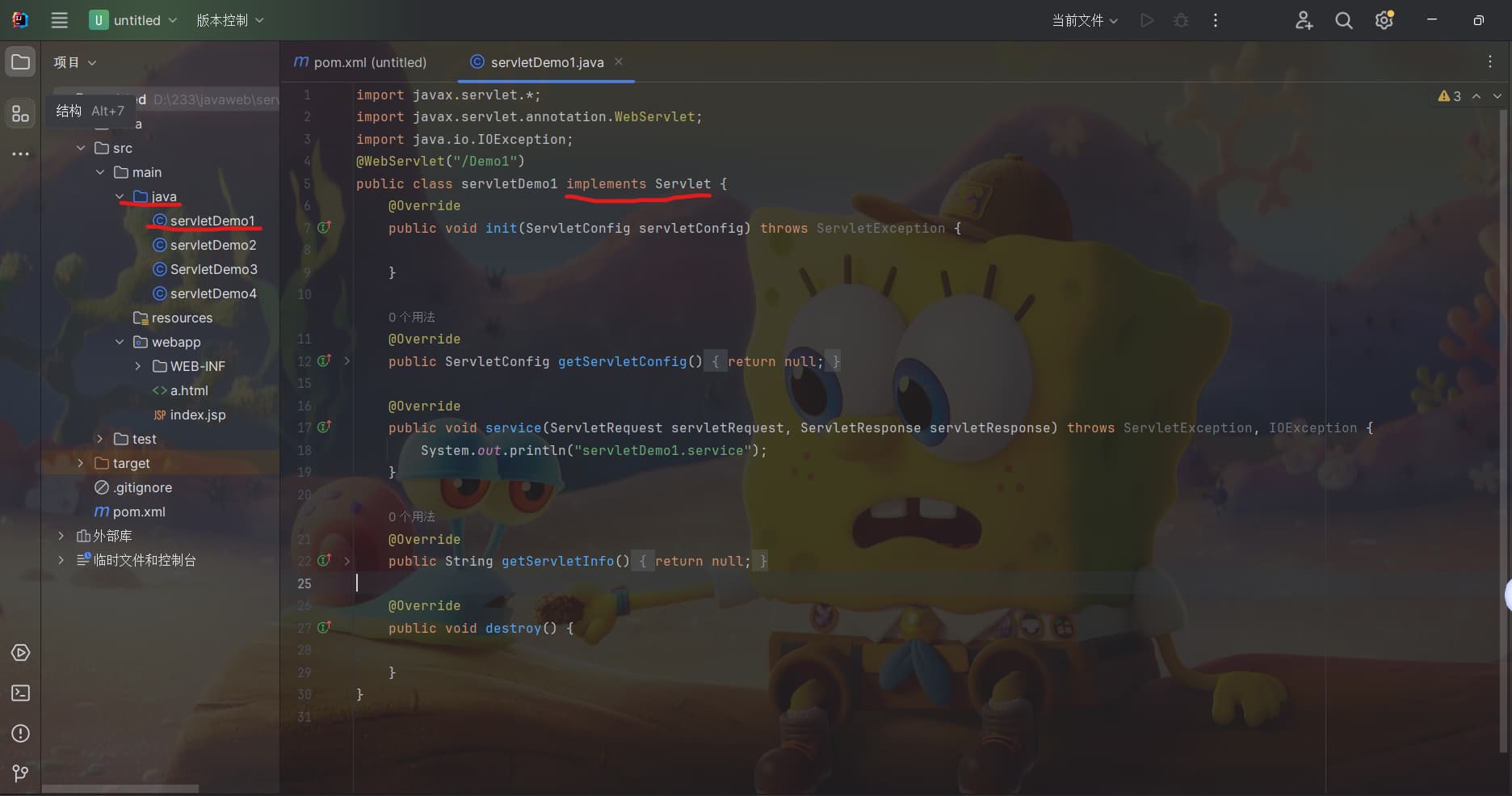Expand the target folder

[81, 463]
